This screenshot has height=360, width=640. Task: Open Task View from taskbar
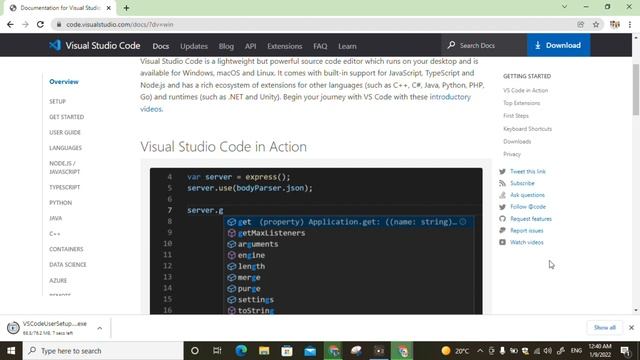pyautogui.click(x=217, y=351)
